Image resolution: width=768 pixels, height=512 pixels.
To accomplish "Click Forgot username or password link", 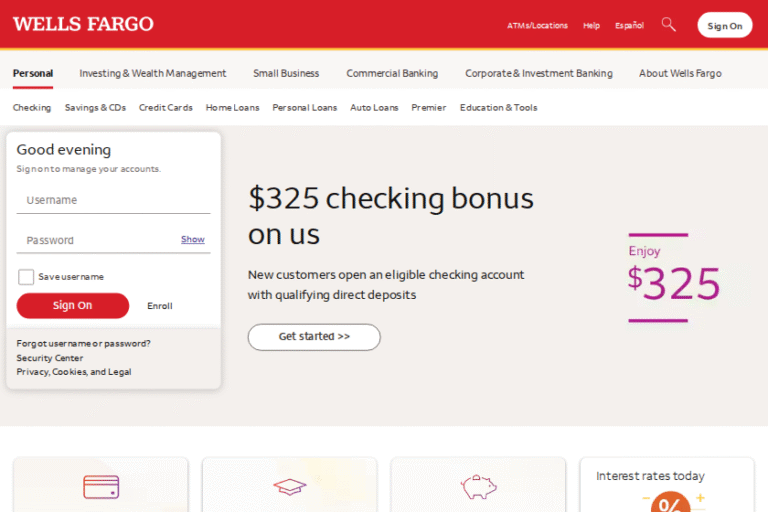I will 83,343.
